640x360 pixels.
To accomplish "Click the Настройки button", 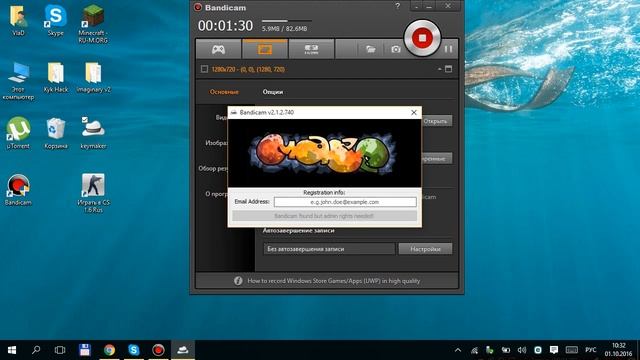I will coord(425,249).
